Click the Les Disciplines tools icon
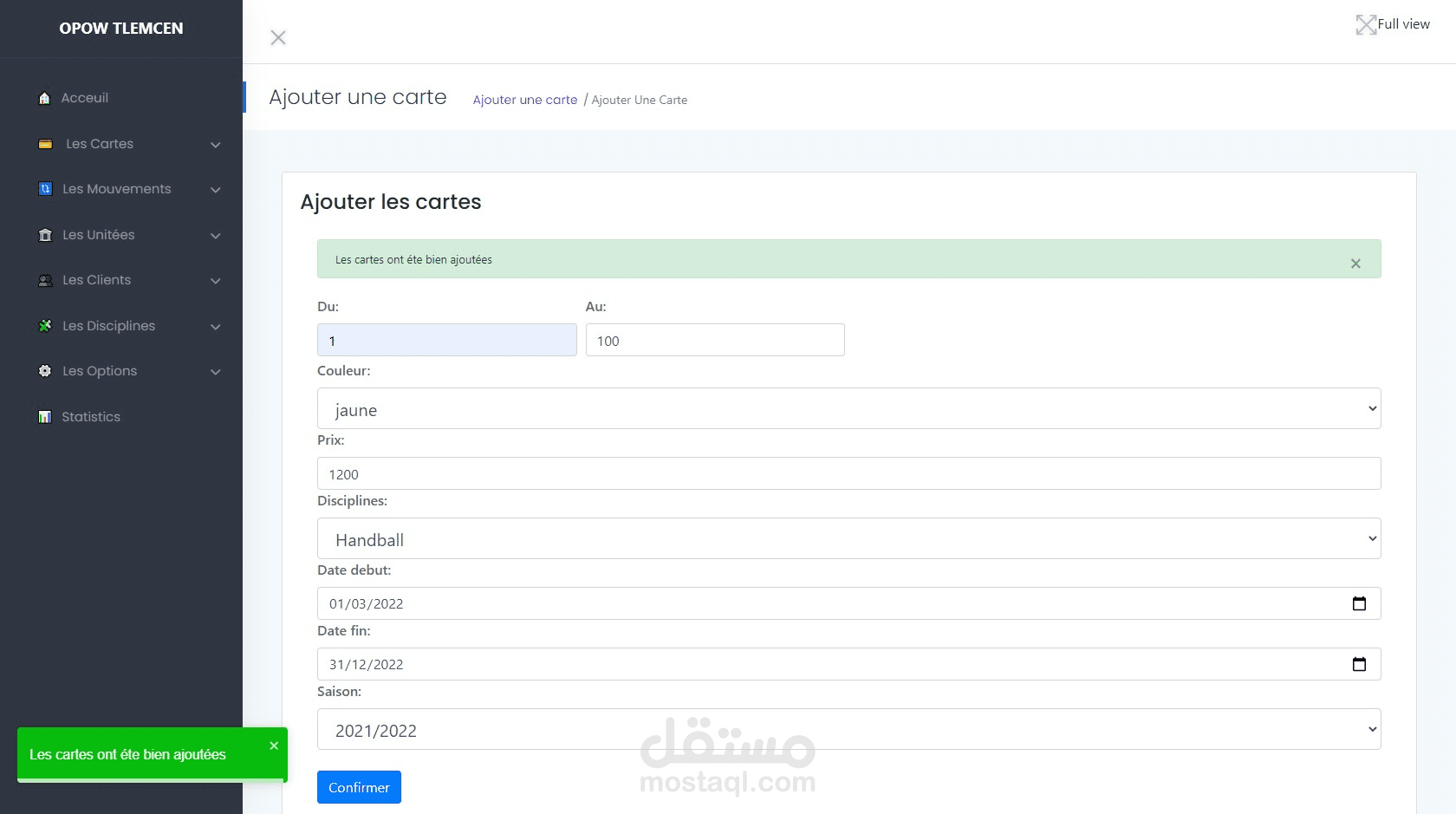Screen dimensions: 1456x814 pos(44,325)
